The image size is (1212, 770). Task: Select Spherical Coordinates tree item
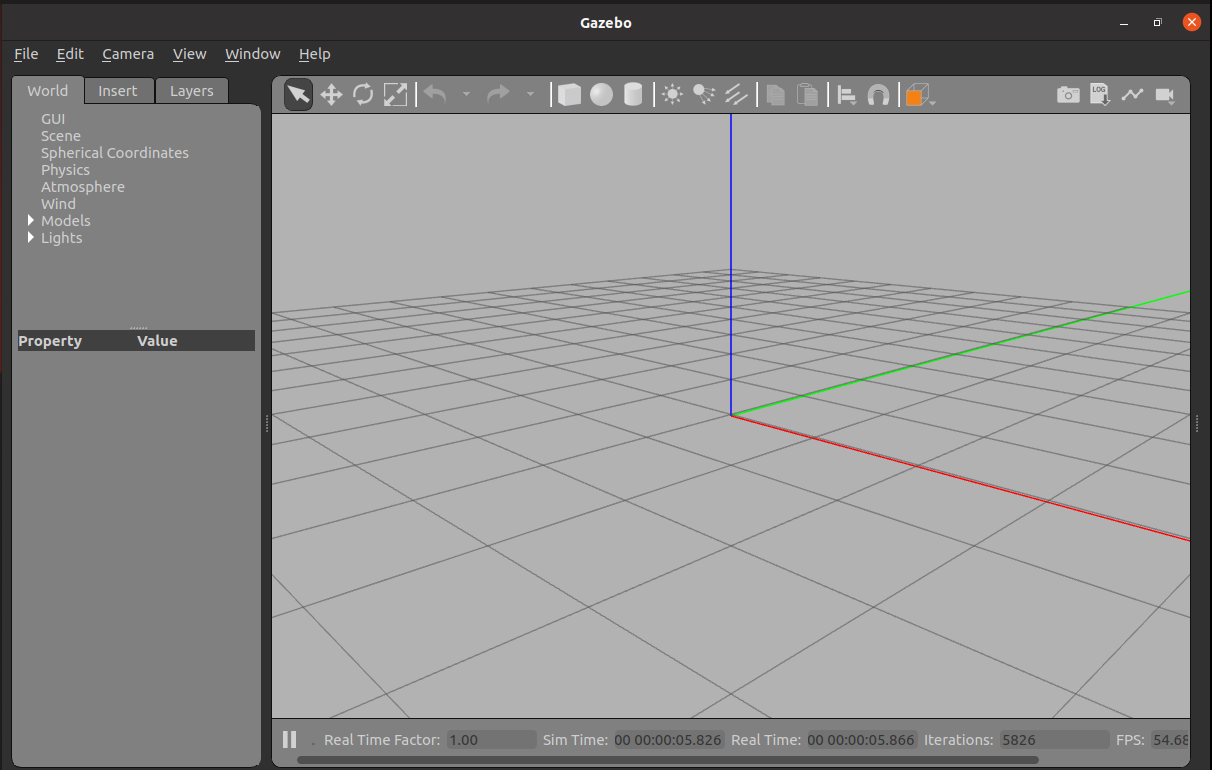(115, 153)
